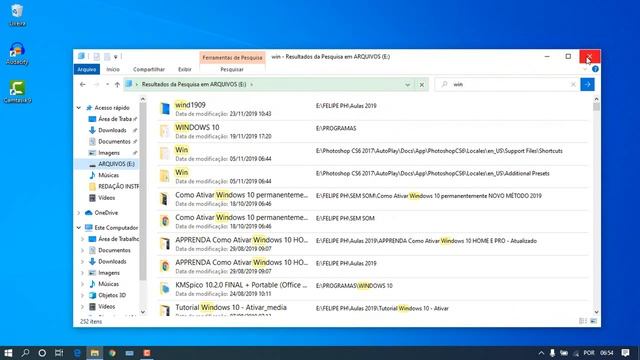Click the wind1909 file icon
This screenshot has width=640, height=360.
165,109
